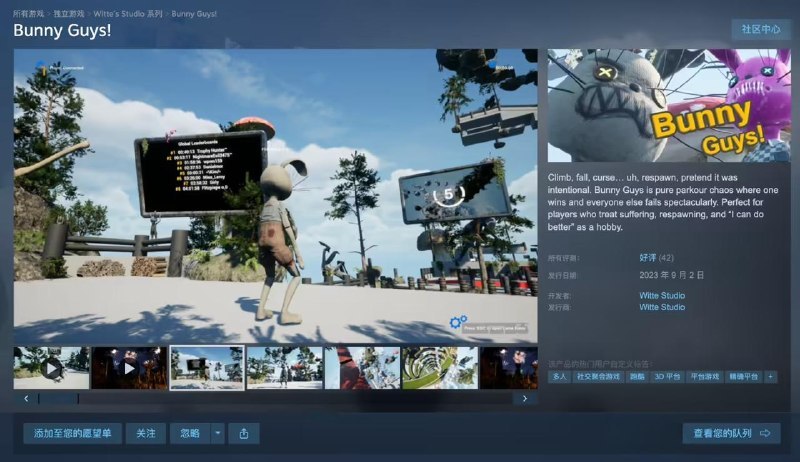Click the release date 2023 年 9 月 2 日
800x462 pixels.
671,275
